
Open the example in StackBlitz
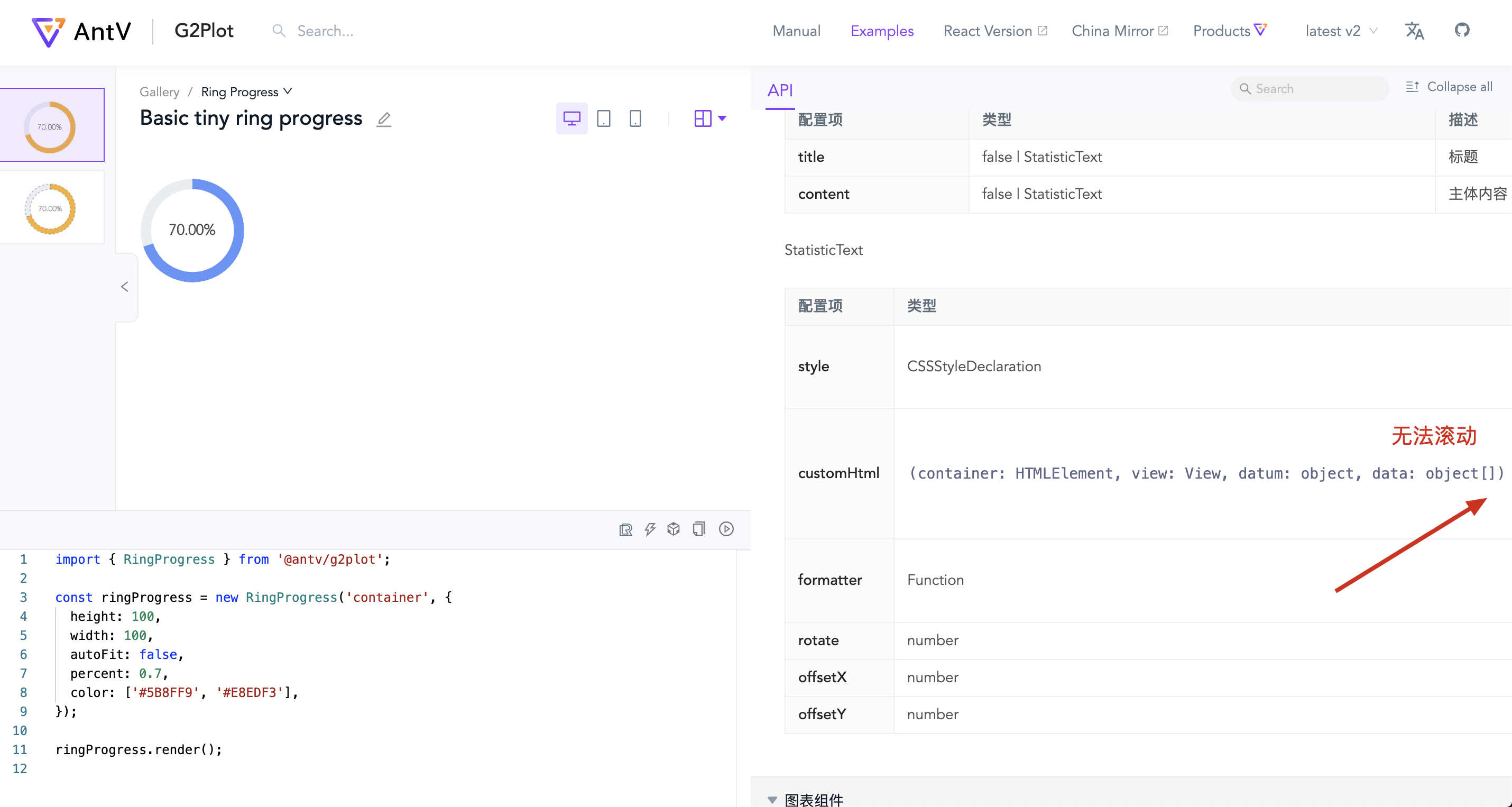click(x=649, y=529)
